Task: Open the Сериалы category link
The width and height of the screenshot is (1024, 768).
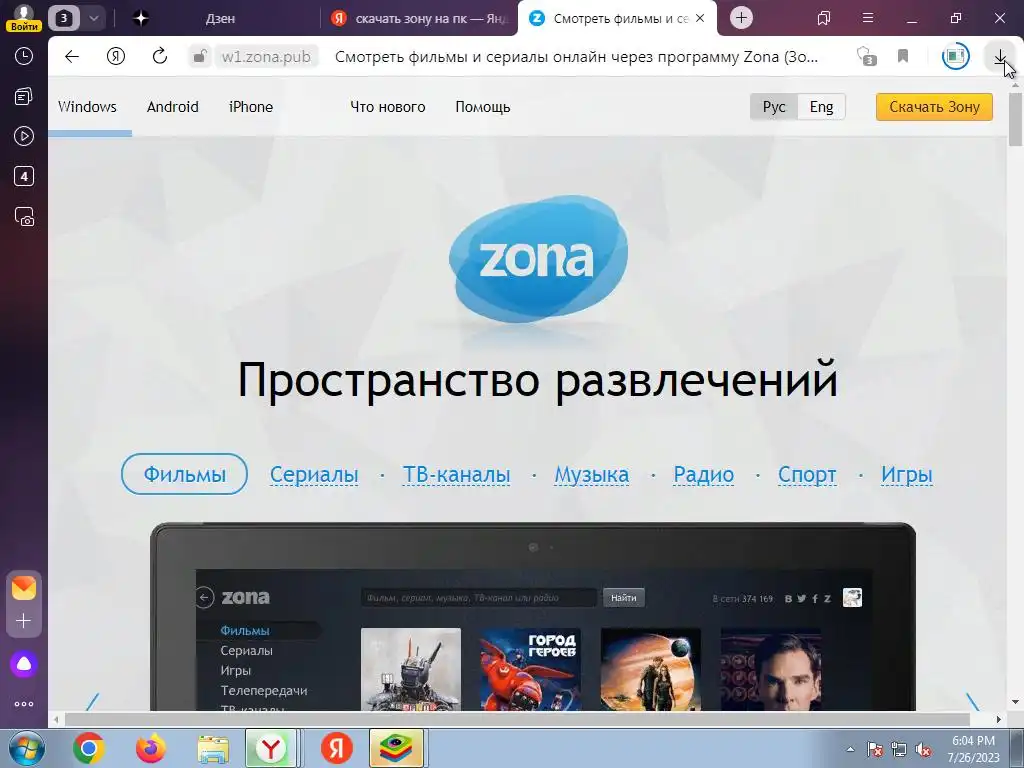Action: pyautogui.click(x=314, y=475)
